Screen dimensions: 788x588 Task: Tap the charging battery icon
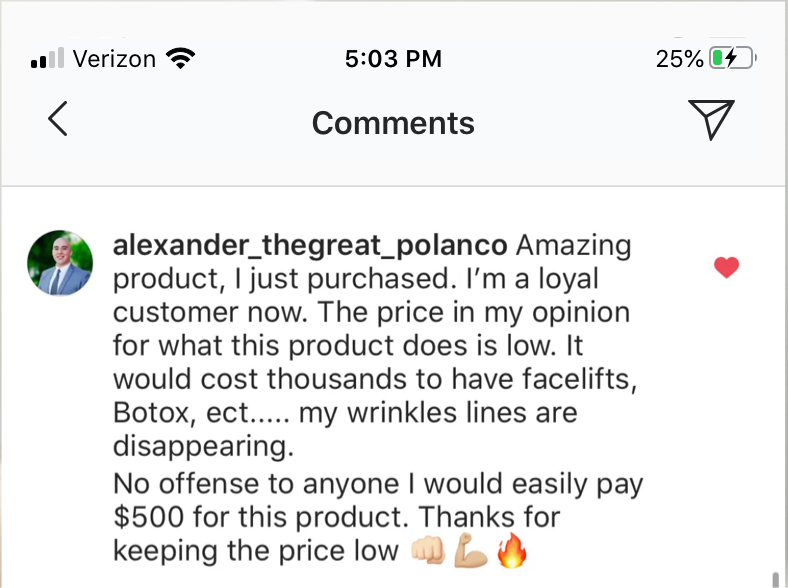click(x=730, y=59)
